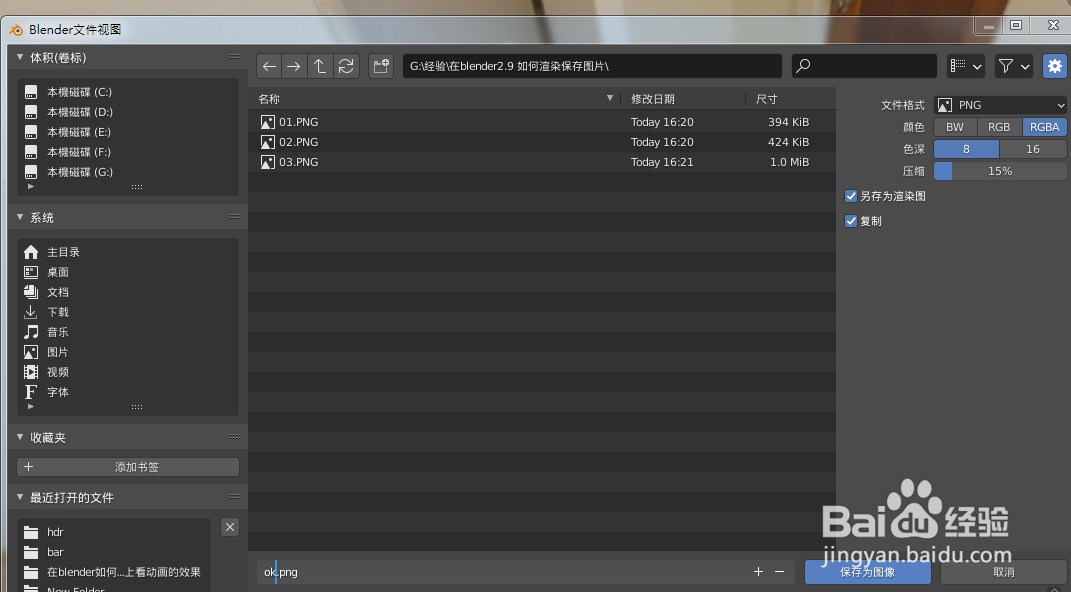Decrement filename number with minus

779,572
